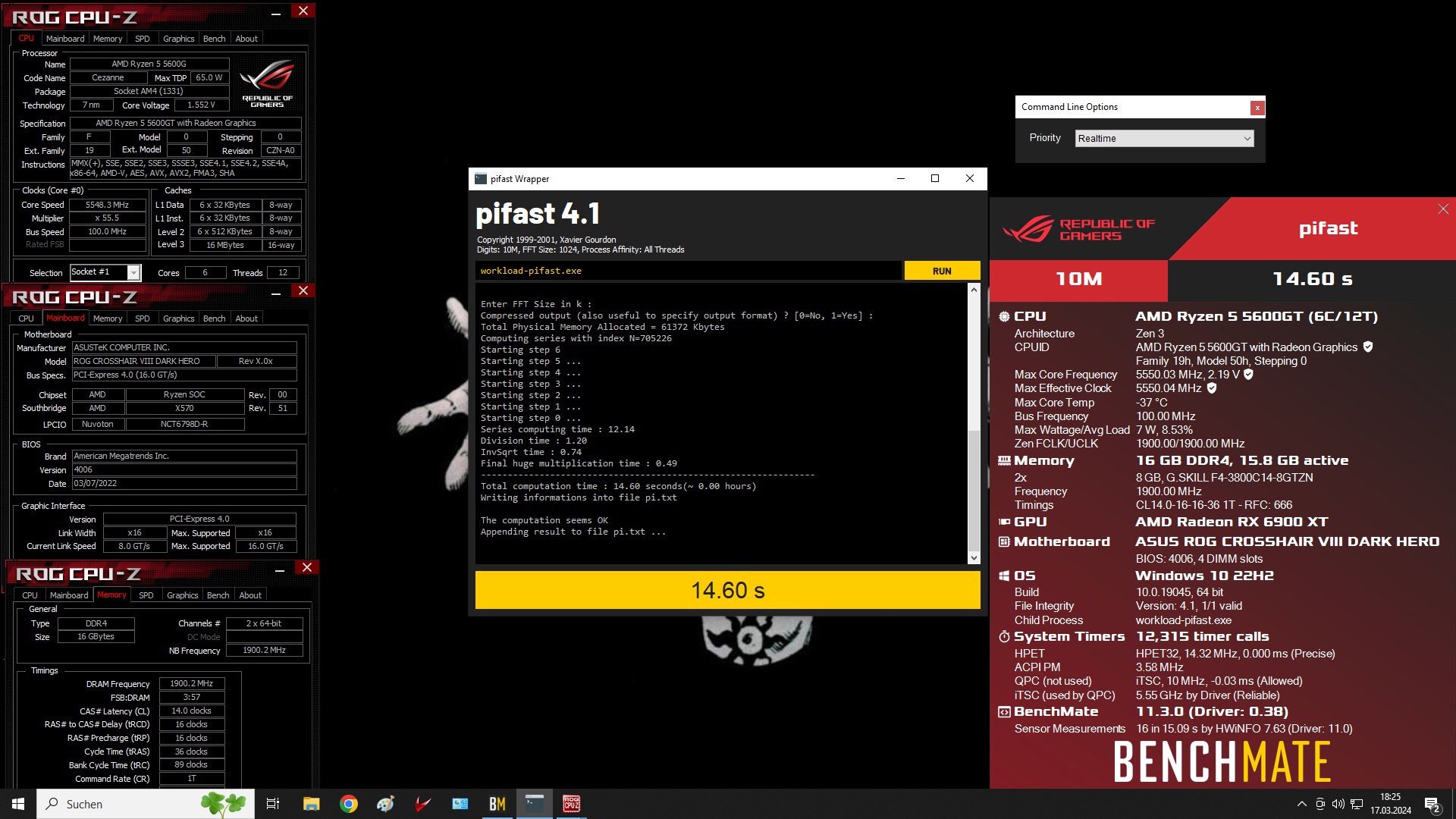This screenshot has width=1456, height=819.
Task: Open the Priority dropdown set to Realtime
Action: [x=1164, y=139]
